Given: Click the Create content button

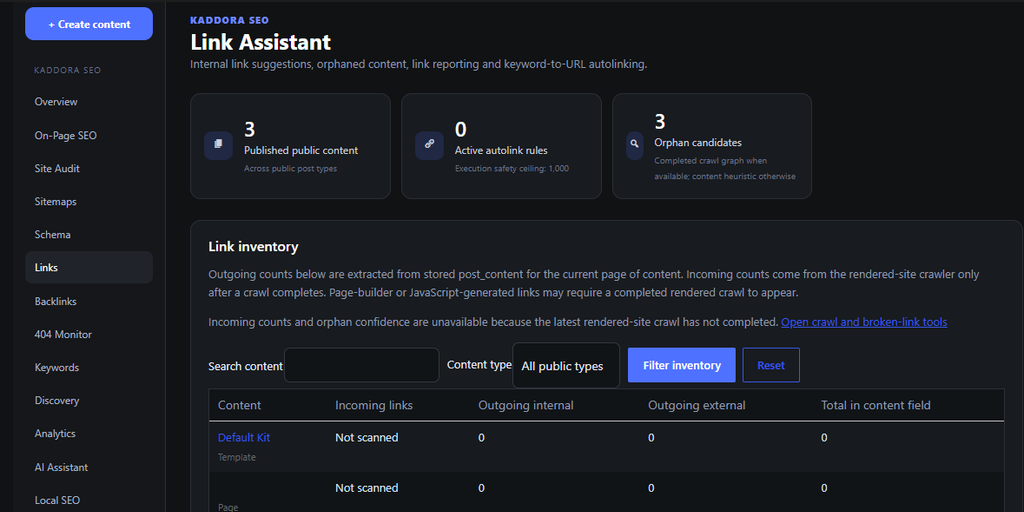Looking at the screenshot, I should pos(89,24).
